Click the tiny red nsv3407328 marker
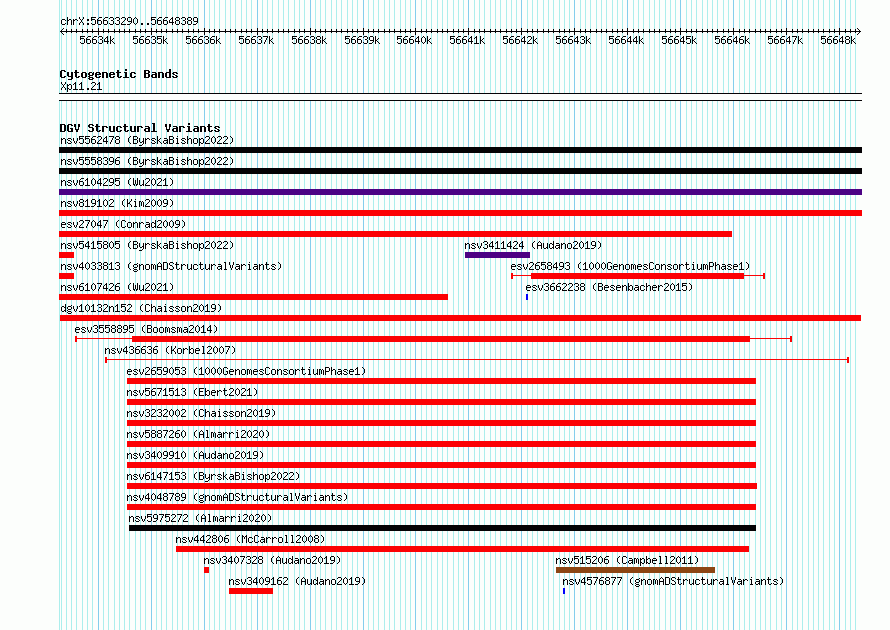Viewport: 890px width, 630px height. [207, 570]
